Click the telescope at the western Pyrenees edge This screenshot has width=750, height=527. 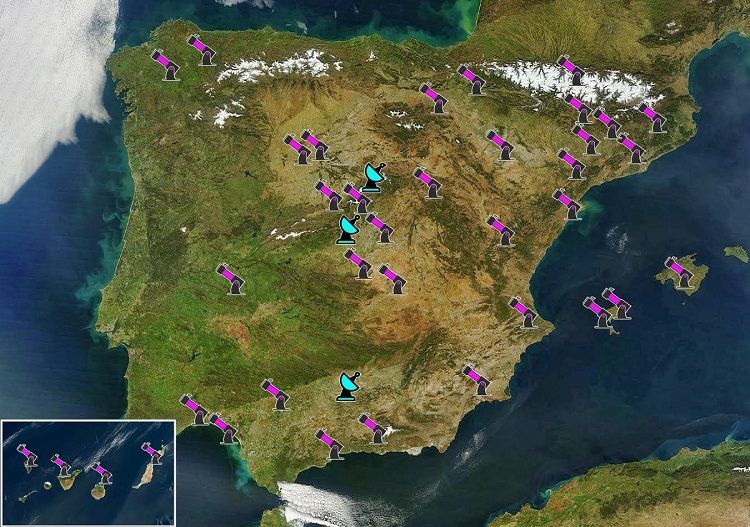472,80
